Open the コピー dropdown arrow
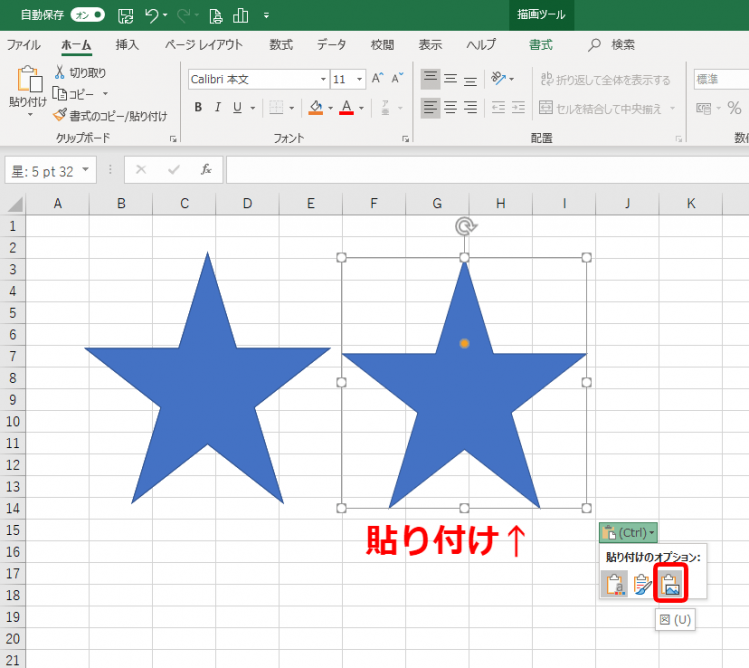Viewport: 749px width, 668px height. pos(105,94)
